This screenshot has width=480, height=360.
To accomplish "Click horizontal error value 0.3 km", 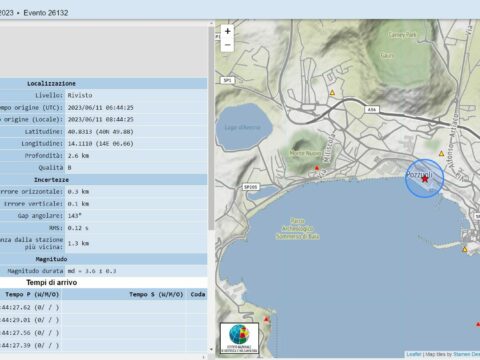I will (x=78, y=192).
